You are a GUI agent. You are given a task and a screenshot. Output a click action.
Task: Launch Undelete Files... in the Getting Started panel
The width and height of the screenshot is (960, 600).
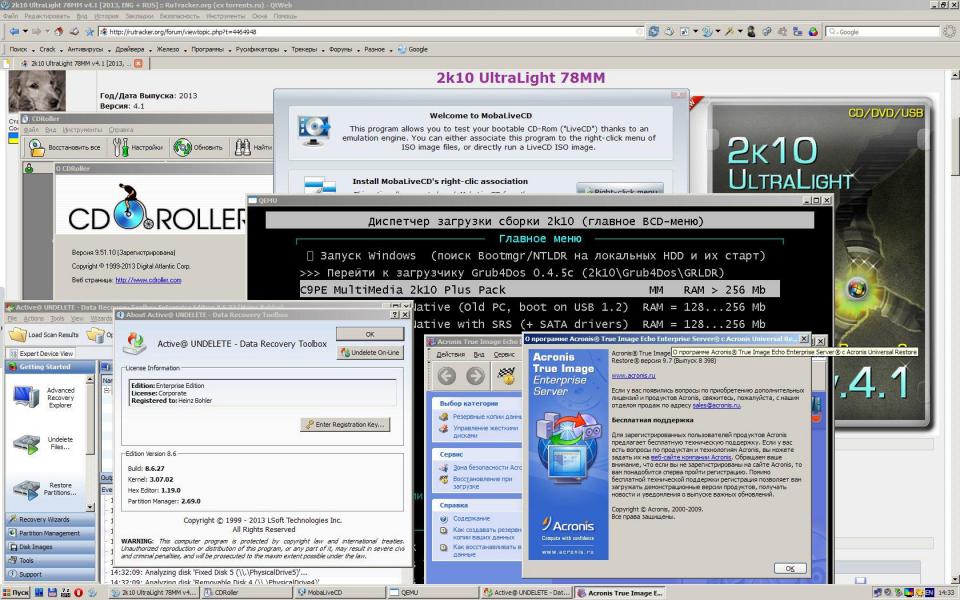[x=26, y=443]
